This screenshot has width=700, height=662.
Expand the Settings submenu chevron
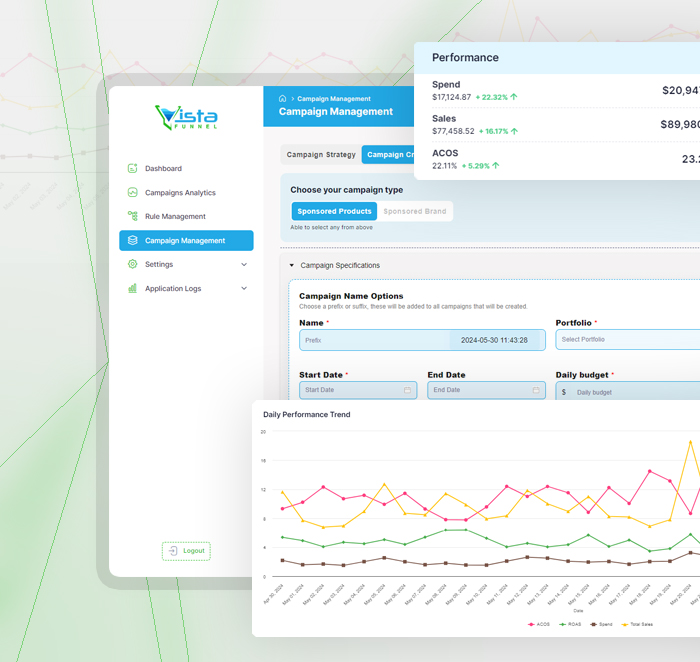[x=244, y=264]
